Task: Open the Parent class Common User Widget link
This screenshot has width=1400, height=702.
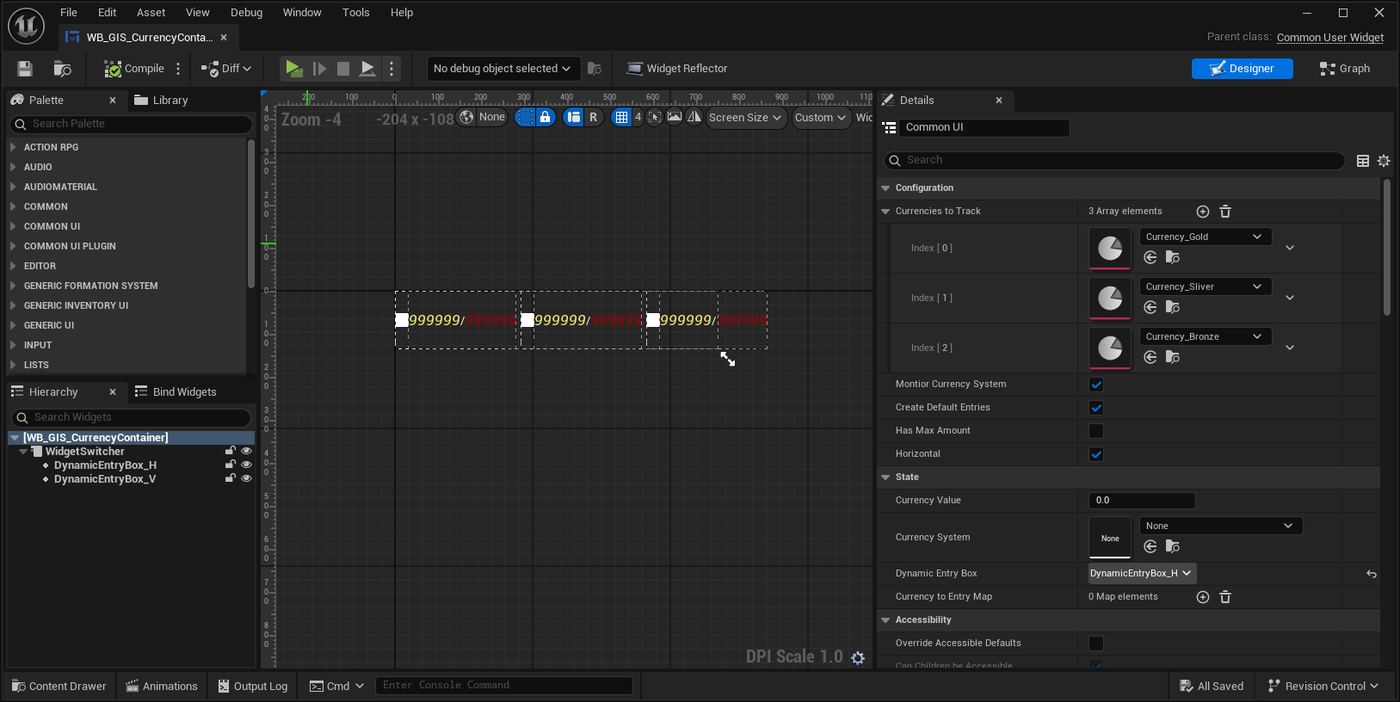Action: tap(1330, 37)
